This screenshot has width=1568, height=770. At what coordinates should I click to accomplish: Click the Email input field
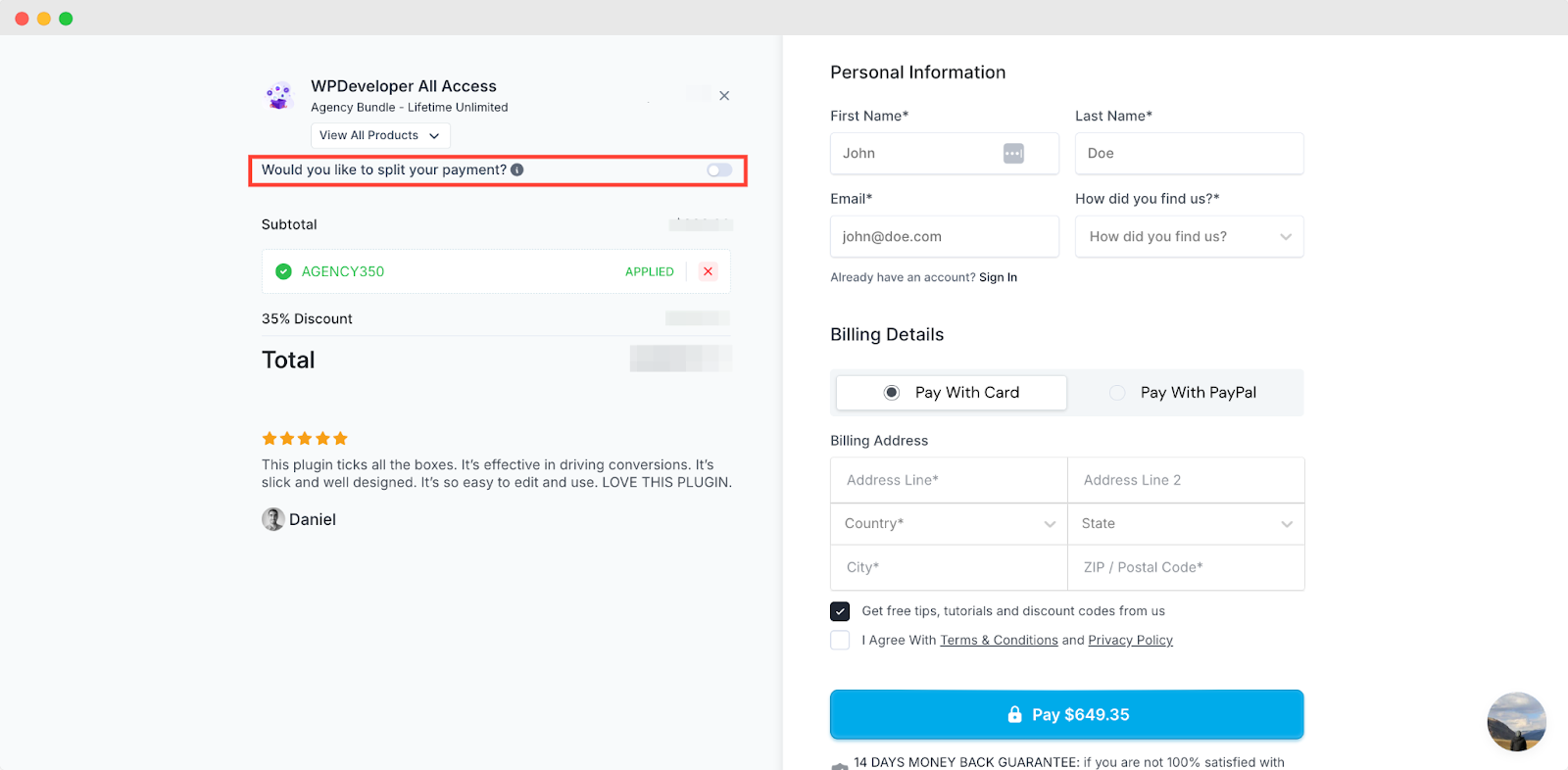pyautogui.click(x=944, y=237)
